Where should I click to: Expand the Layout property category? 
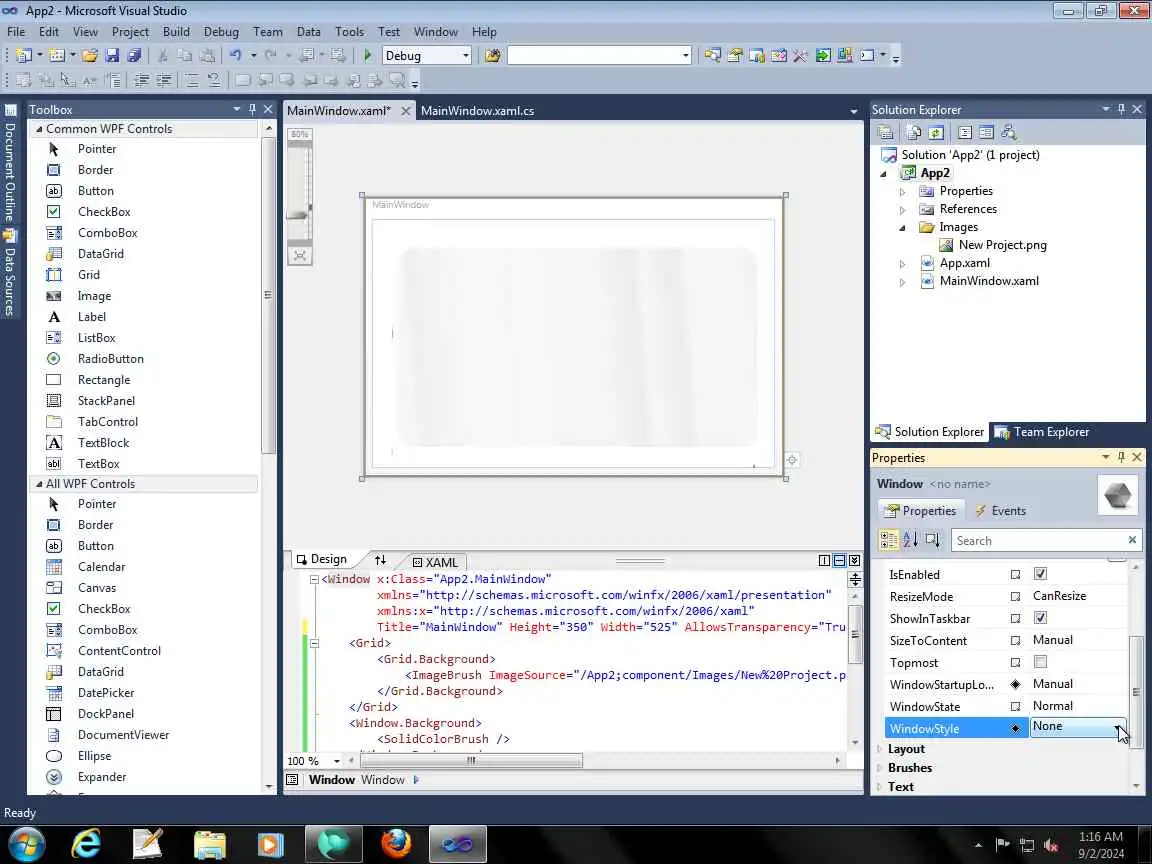coord(879,749)
